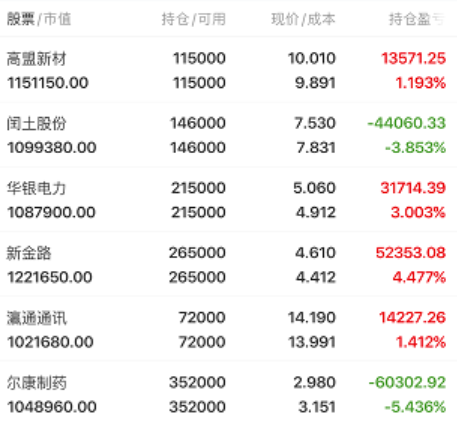Click market value 1151150.00
This screenshot has height=423, width=457.
48,83
